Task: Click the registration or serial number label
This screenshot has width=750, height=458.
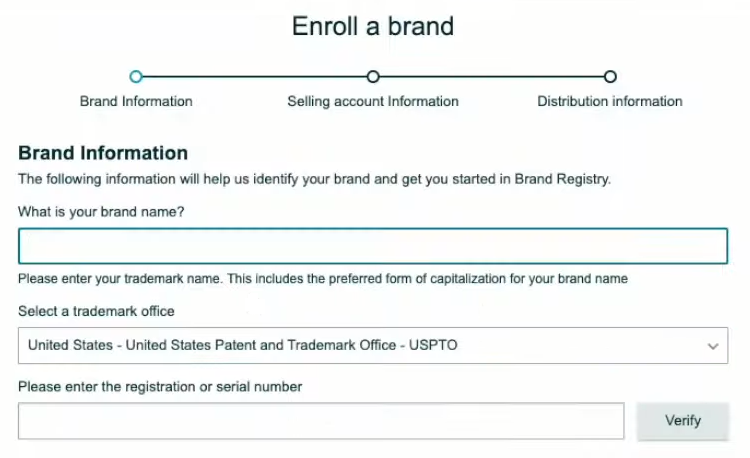Action: coord(160,386)
